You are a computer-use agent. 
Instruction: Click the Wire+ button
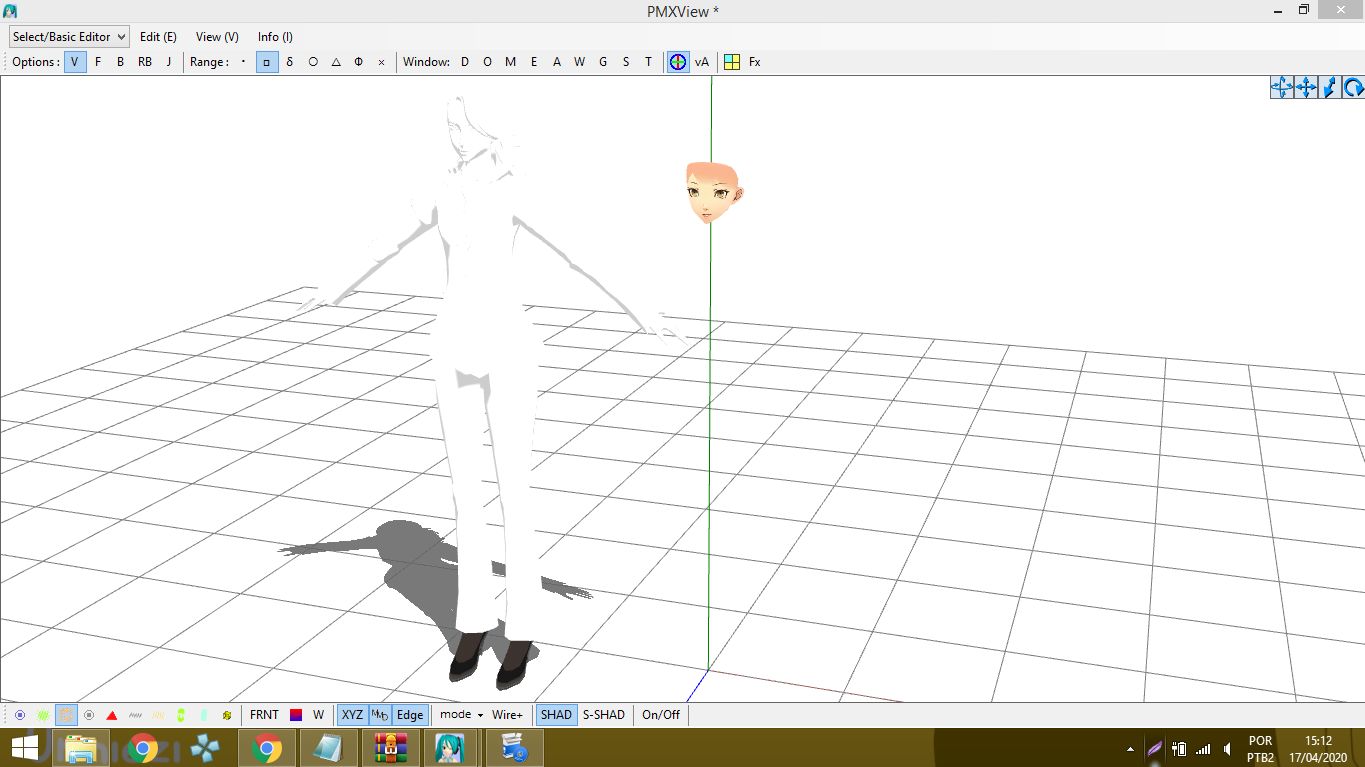pyautogui.click(x=507, y=715)
